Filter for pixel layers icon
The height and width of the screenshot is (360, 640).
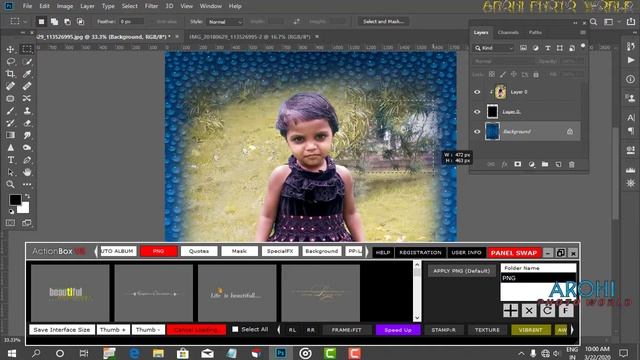tap(523, 48)
